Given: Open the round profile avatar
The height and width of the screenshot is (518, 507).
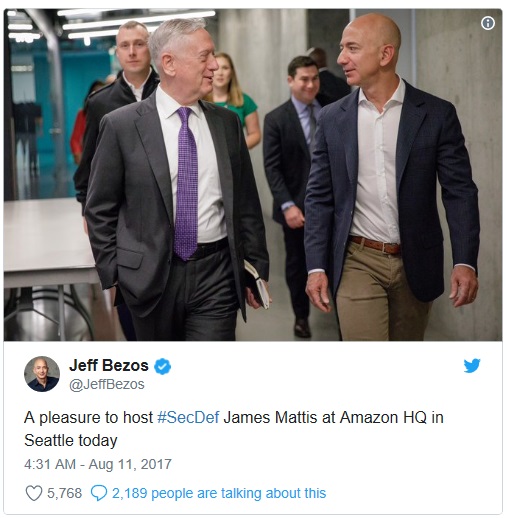Looking at the screenshot, I should point(42,374).
